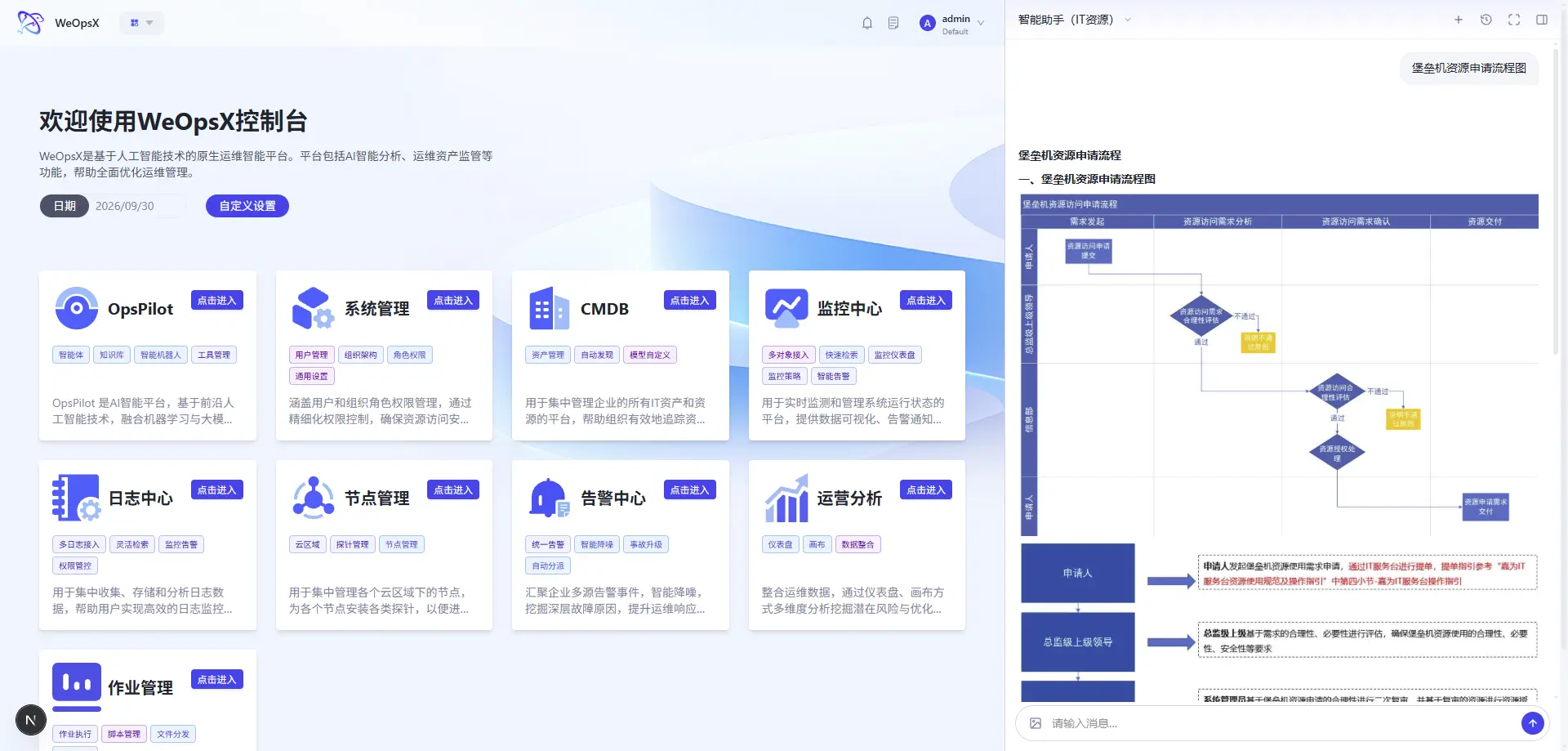
Task: Select the 探针管理 tag
Action: pos(353,544)
